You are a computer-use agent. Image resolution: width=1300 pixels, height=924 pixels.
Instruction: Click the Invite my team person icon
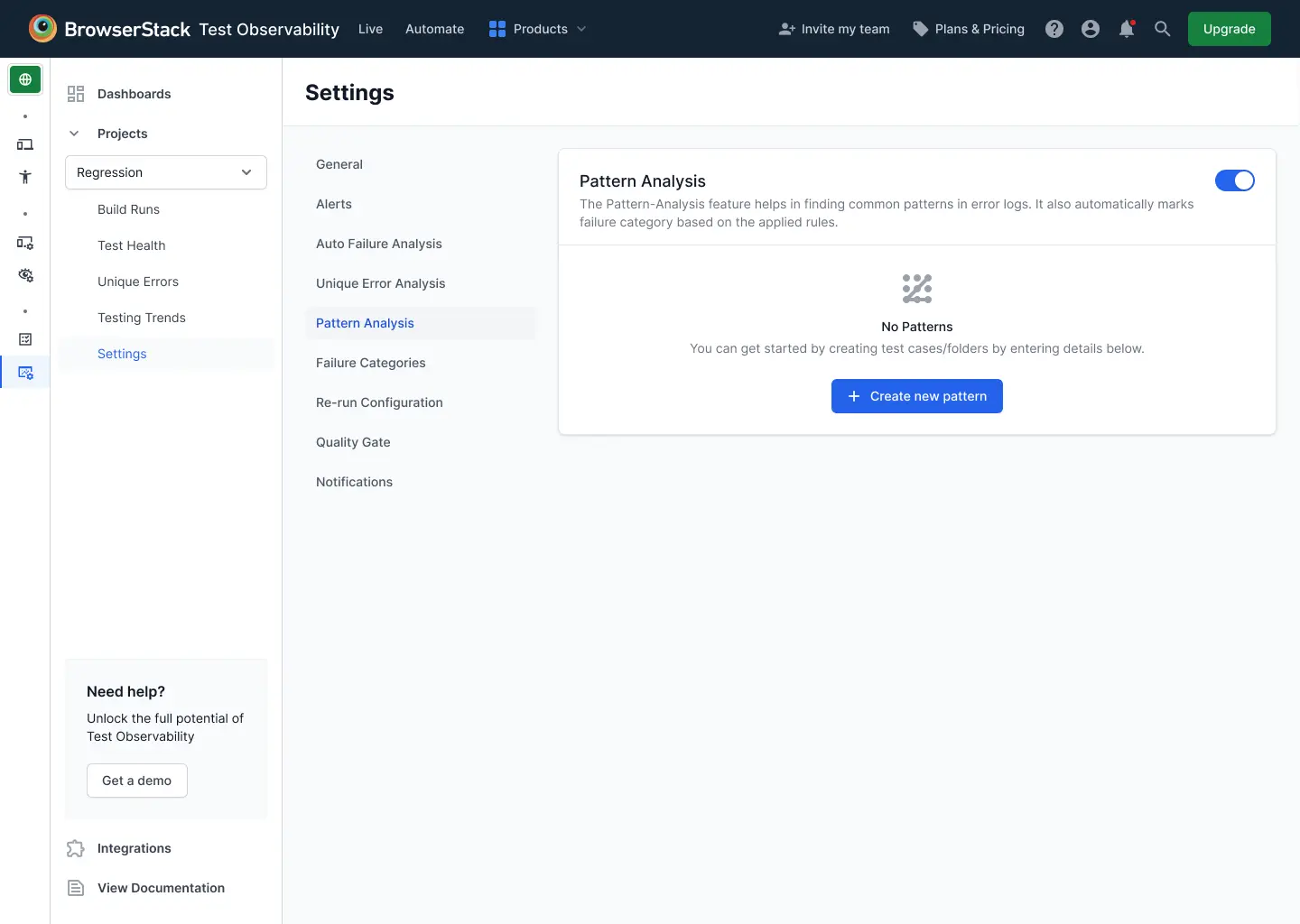point(787,29)
